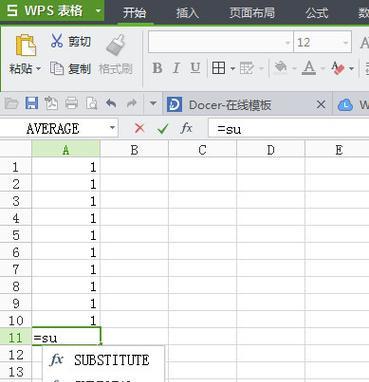Click the Open folder quick-access icon

pyautogui.click(x=11, y=104)
